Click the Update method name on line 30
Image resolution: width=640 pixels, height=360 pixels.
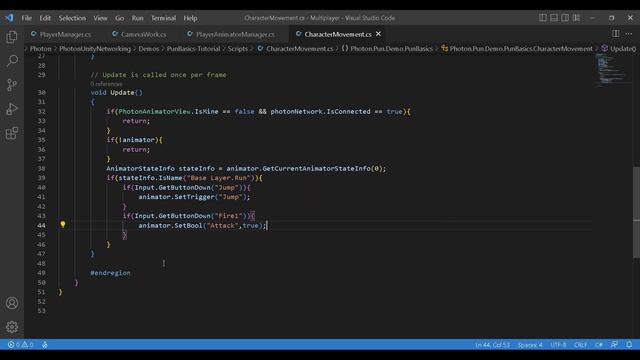point(122,93)
